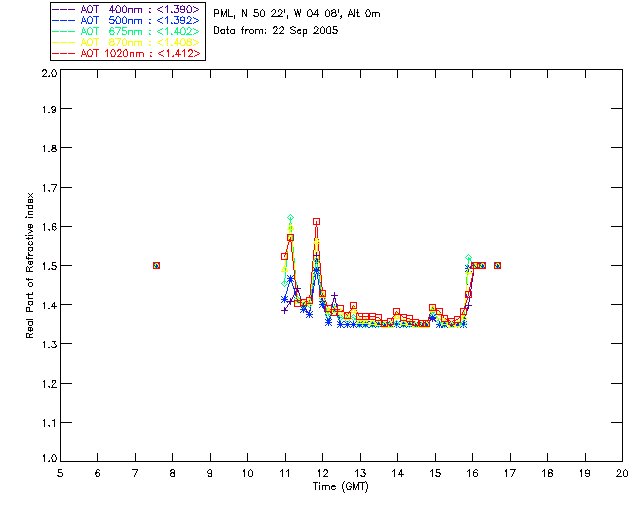Screen dimensions: 640x512
Task: Select the green diamond peak above 1.6 near 11
Action: 290,218
